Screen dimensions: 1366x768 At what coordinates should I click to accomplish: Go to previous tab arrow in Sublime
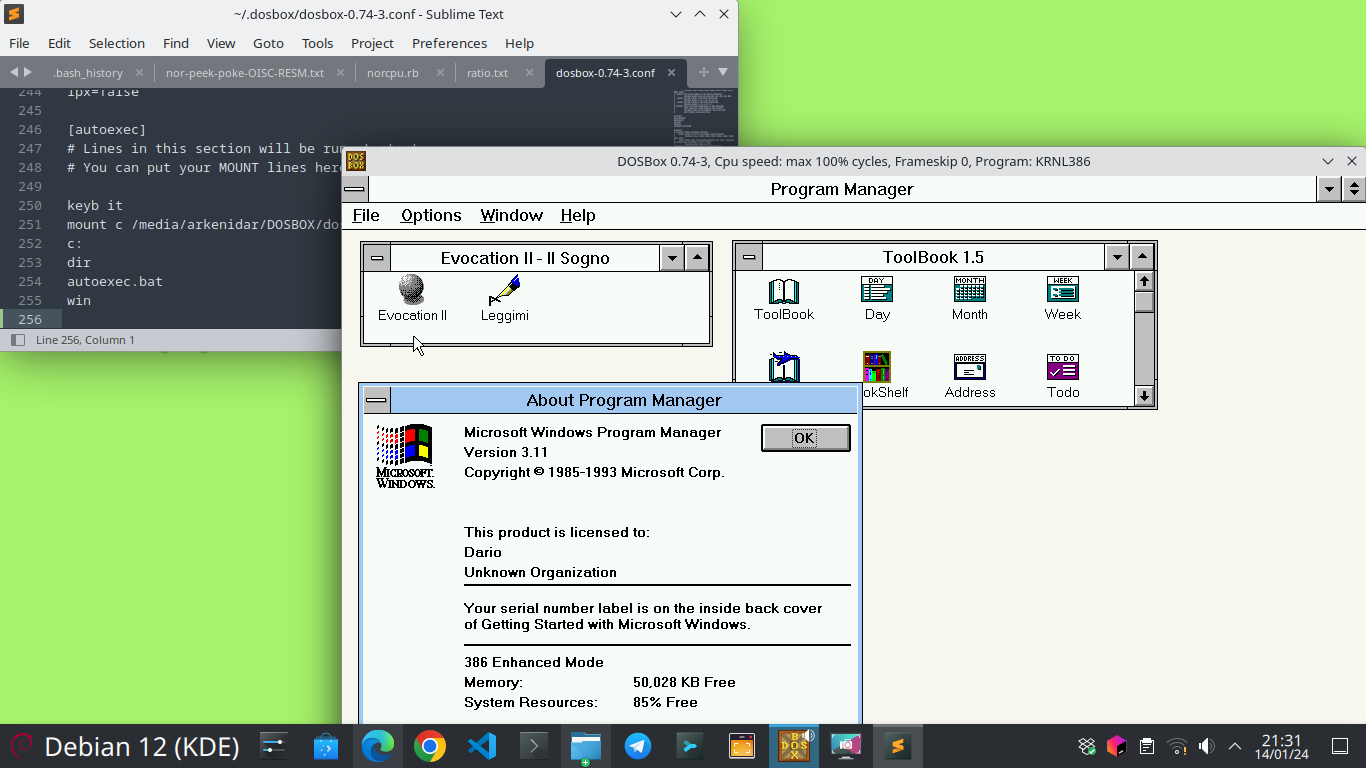[14, 72]
